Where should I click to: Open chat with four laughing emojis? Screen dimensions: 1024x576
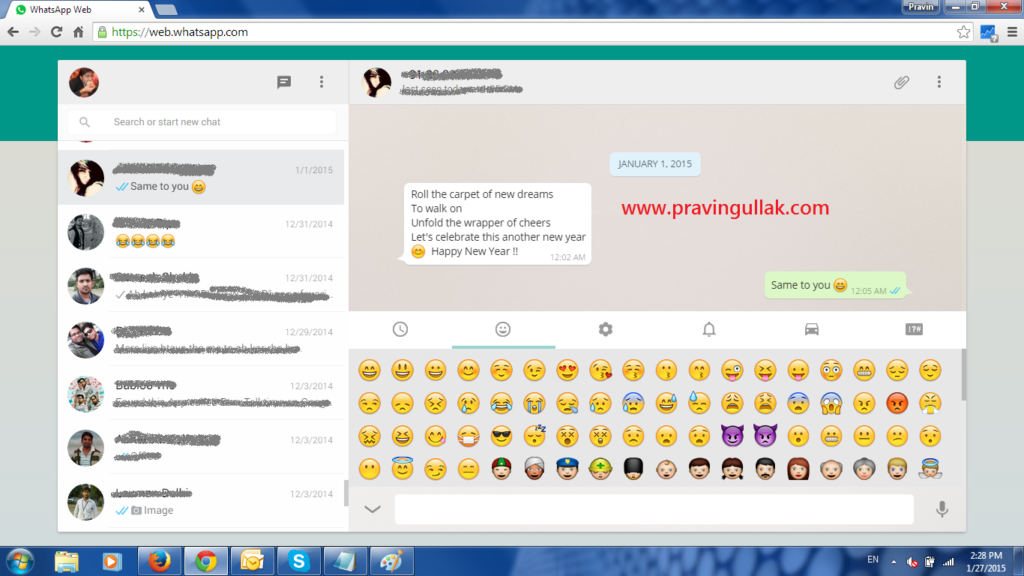[x=201, y=232]
